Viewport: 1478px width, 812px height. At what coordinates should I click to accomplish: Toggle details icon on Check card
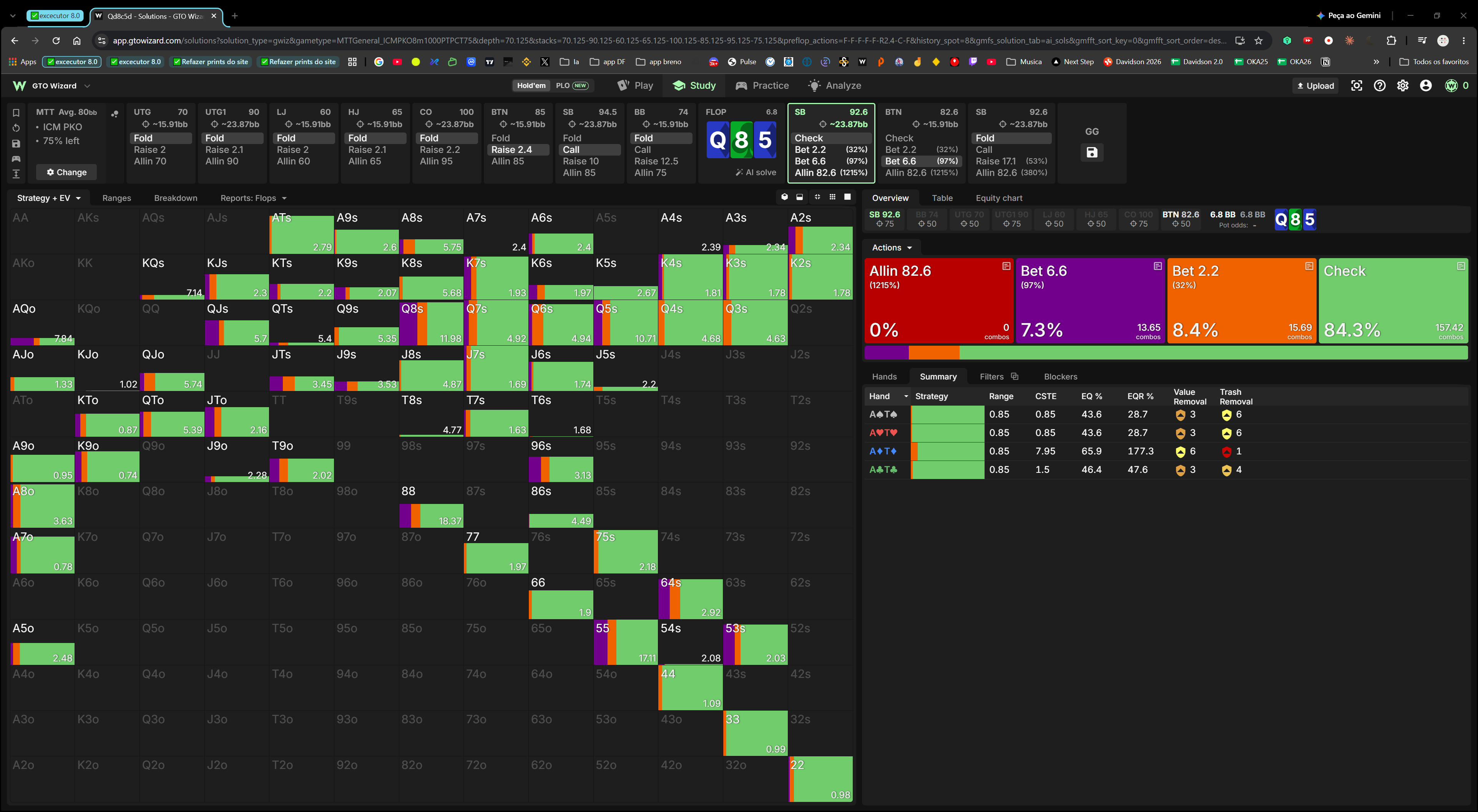pos(1461,266)
